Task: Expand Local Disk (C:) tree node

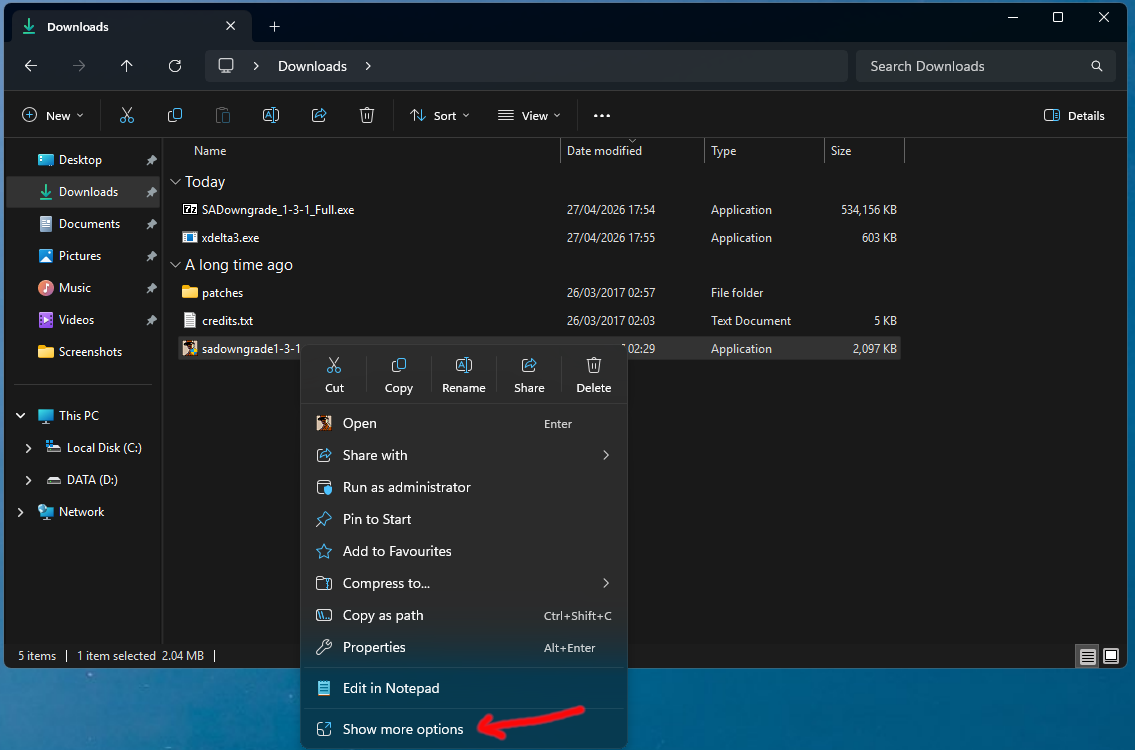Action: (x=28, y=448)
